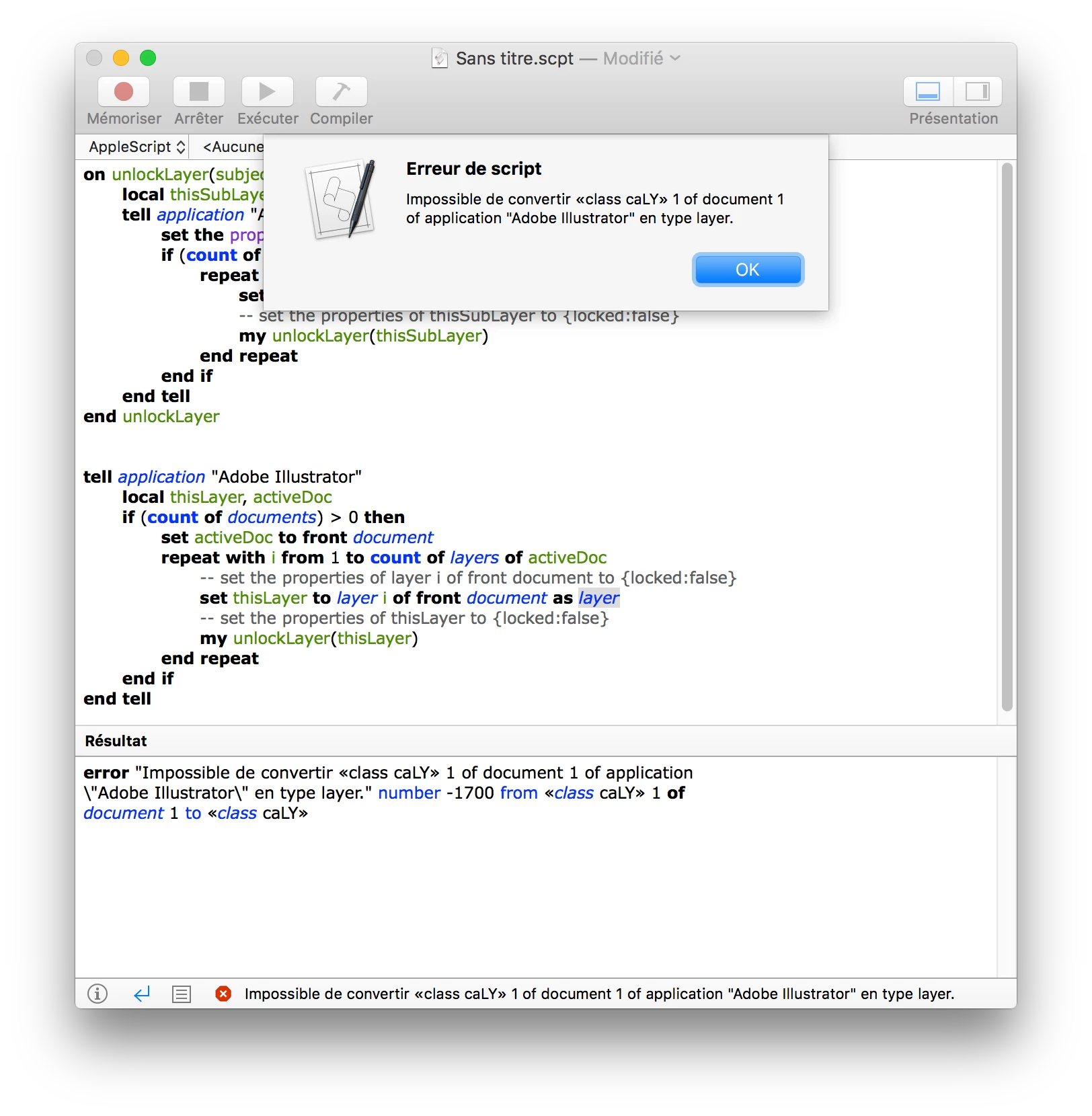Image resolution: width=1092 pixels, height=1116 pixels.
Task: Click the red error icon in status bar
Action: pyautogui.click(x=223, y=994)
